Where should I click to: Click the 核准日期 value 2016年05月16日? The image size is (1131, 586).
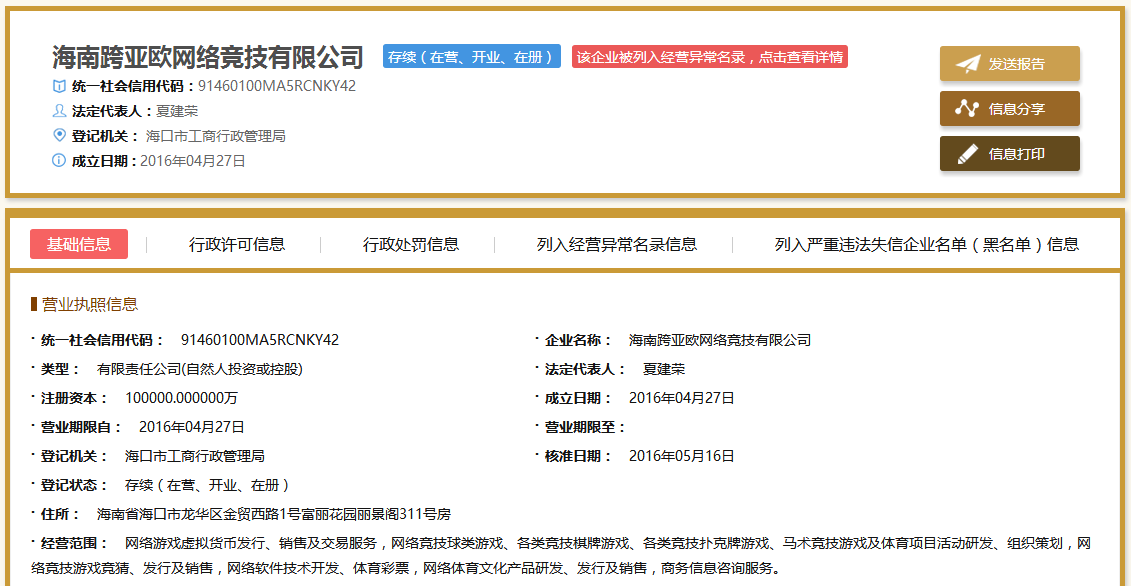[682, 456]
